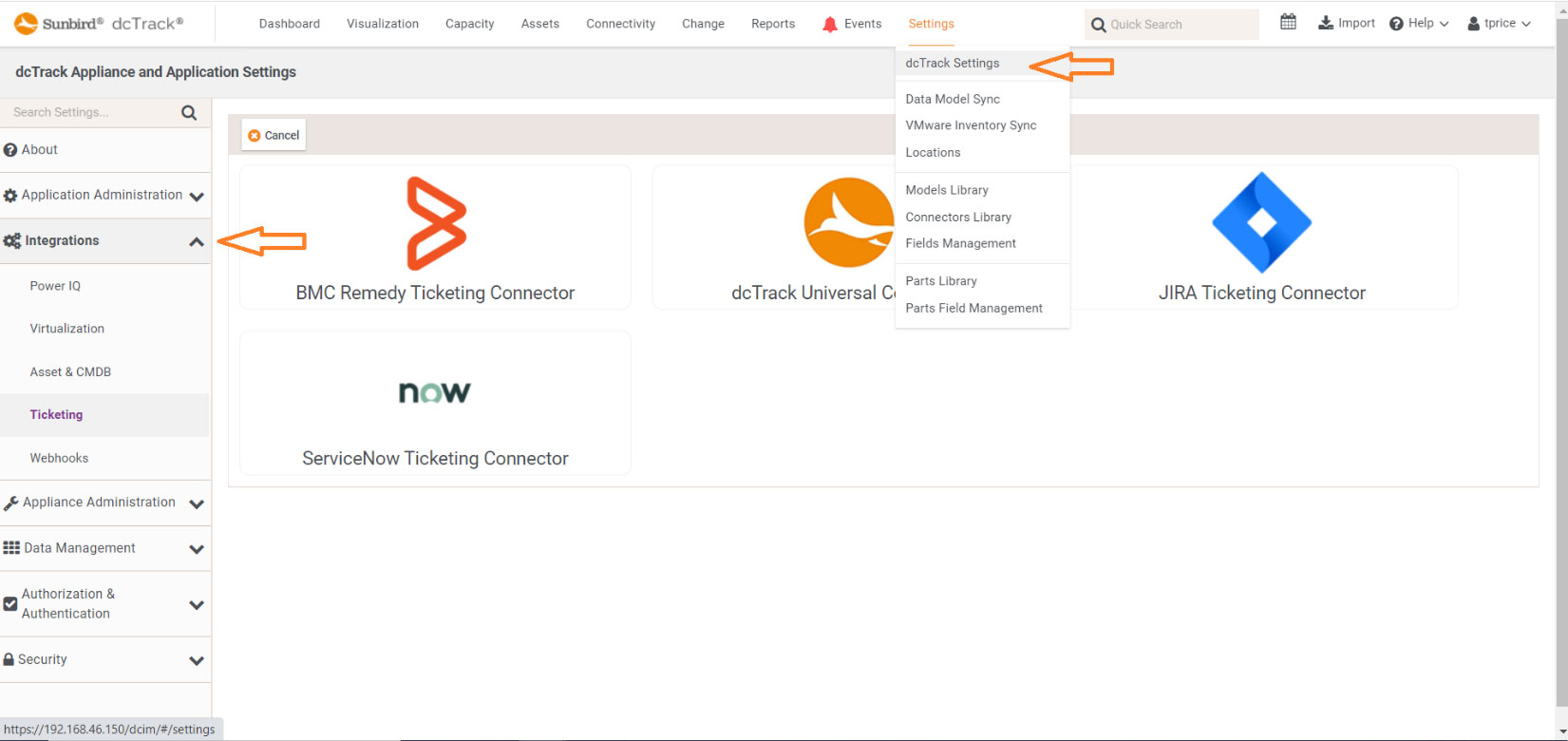Expand Authorization & Authentication chevron
1568x741 pixels.
tap(197, 605)
